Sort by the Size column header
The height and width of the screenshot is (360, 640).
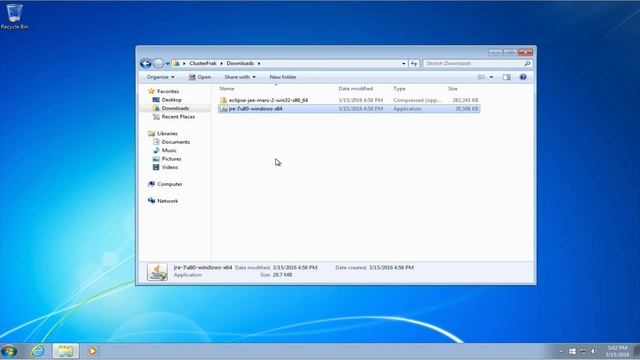coord(453,89)
